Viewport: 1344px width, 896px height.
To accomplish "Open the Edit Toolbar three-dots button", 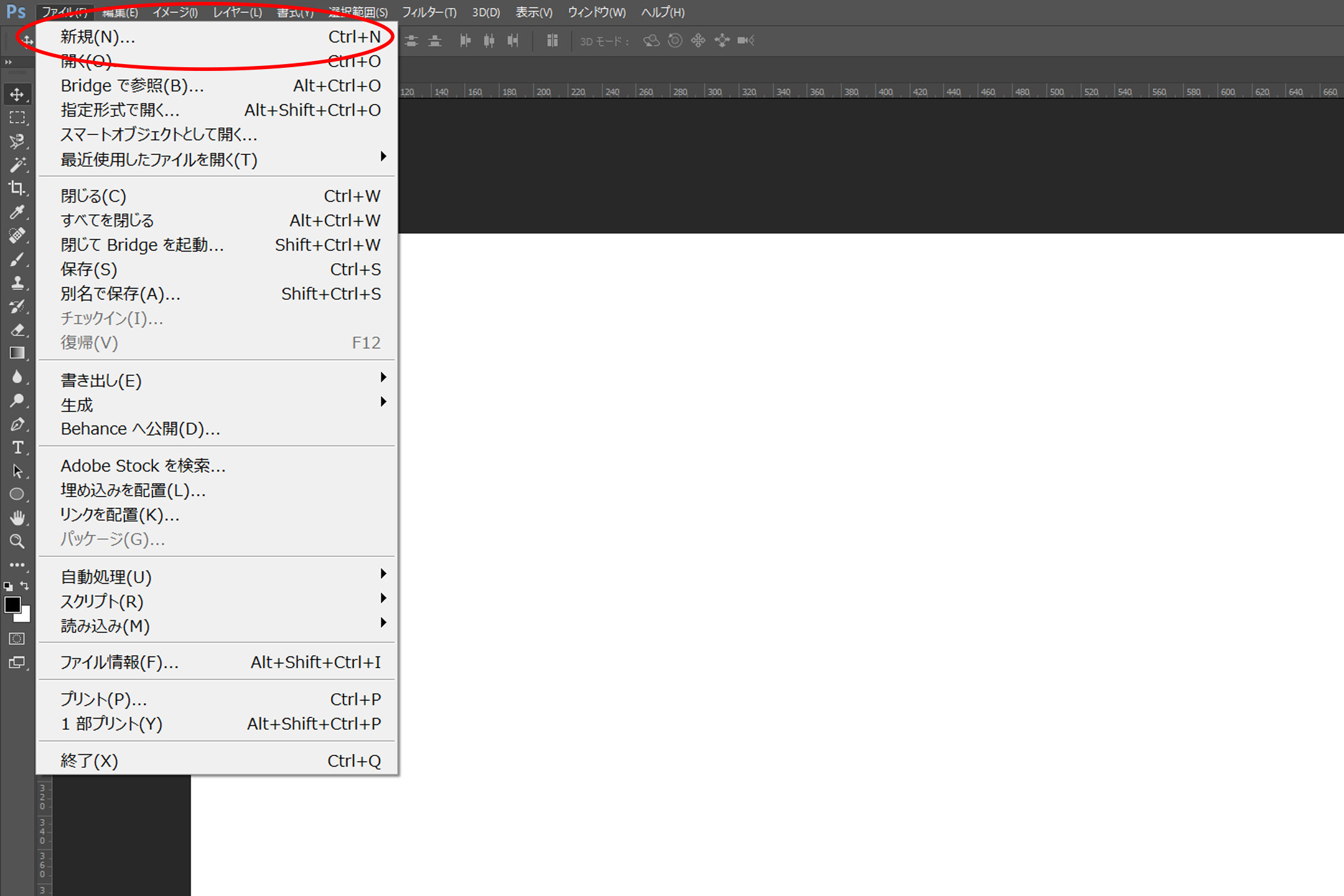I will pos(17,565).
